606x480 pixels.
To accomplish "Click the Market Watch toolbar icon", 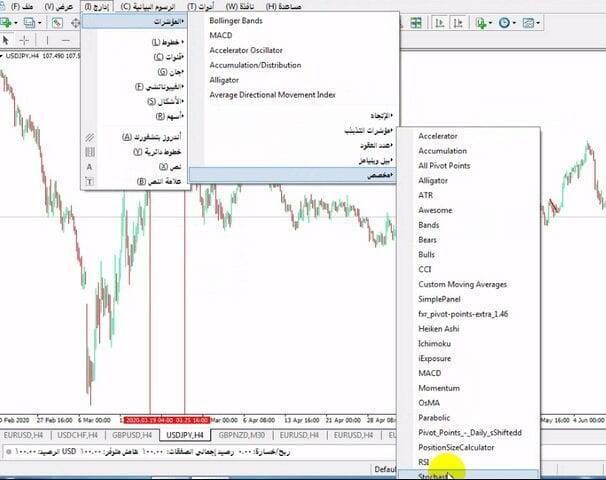I will tap(57, 23).
